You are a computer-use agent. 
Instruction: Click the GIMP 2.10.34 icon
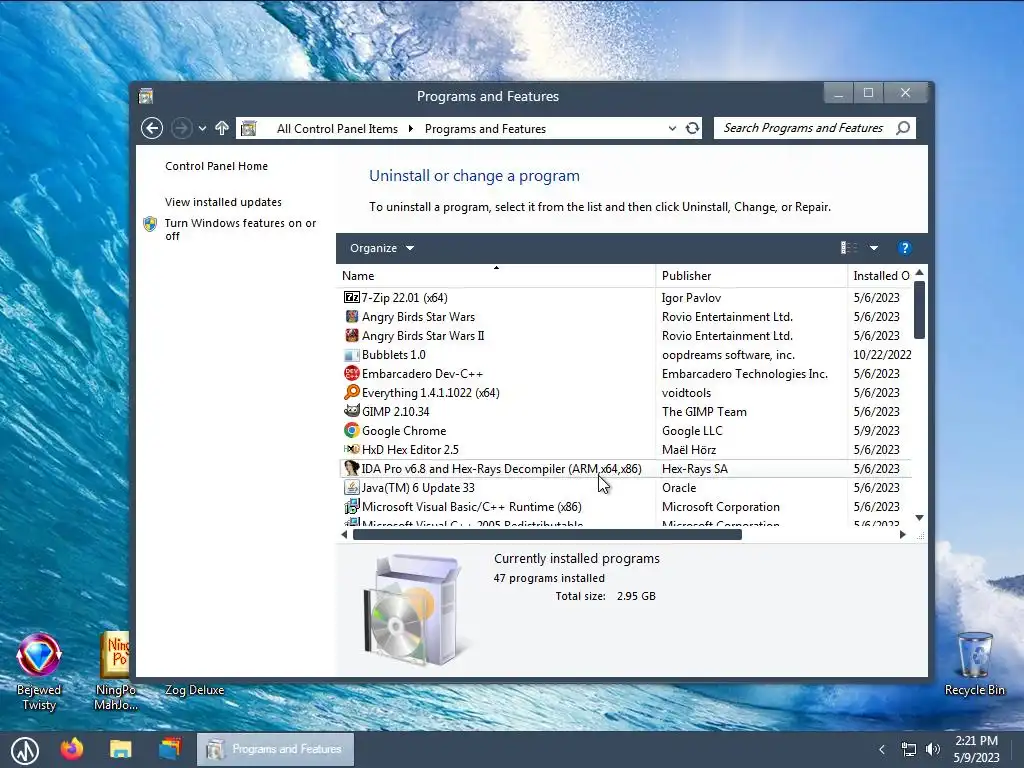351,411
